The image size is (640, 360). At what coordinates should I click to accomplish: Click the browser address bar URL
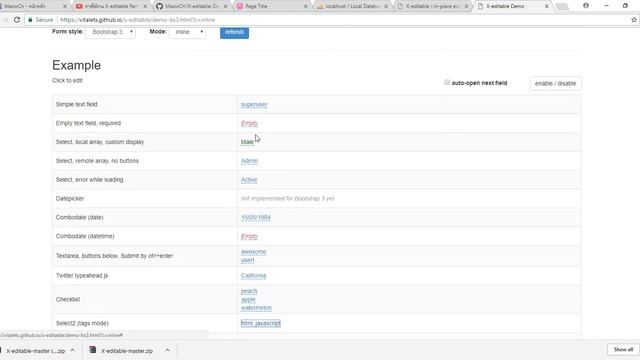coord(137,20)
